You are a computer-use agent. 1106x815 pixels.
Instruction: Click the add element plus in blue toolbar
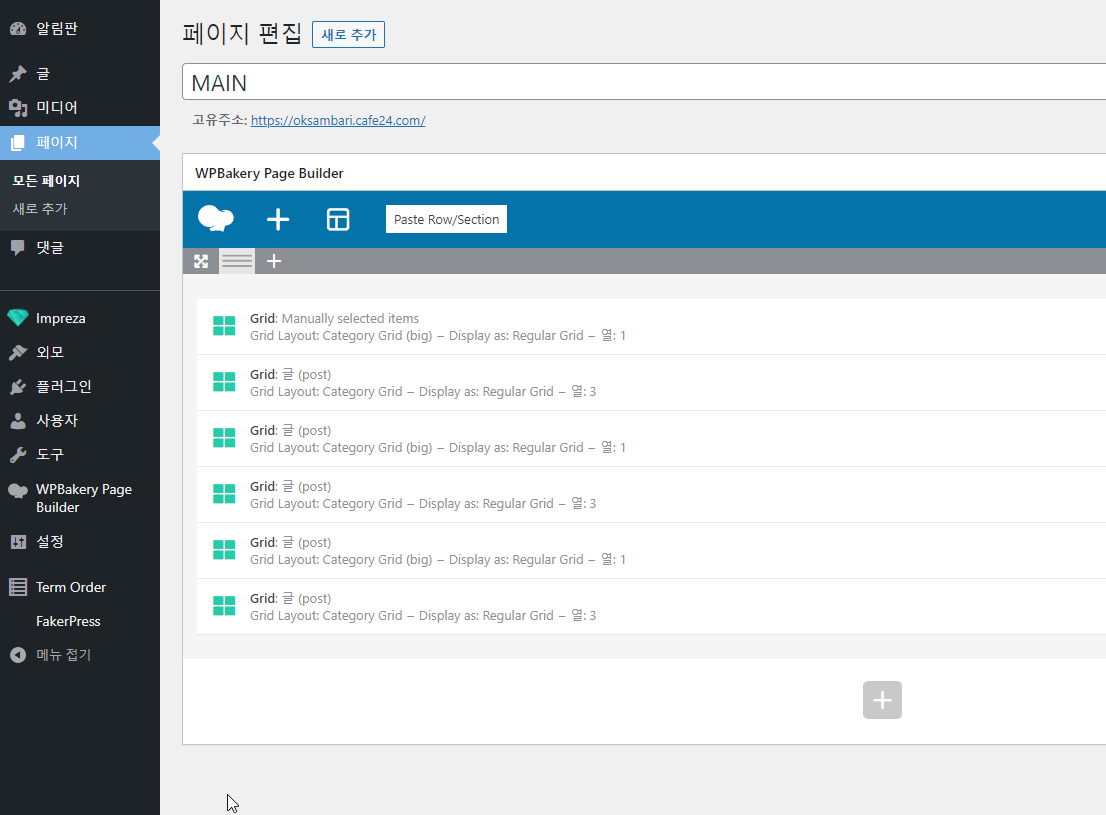278,219
